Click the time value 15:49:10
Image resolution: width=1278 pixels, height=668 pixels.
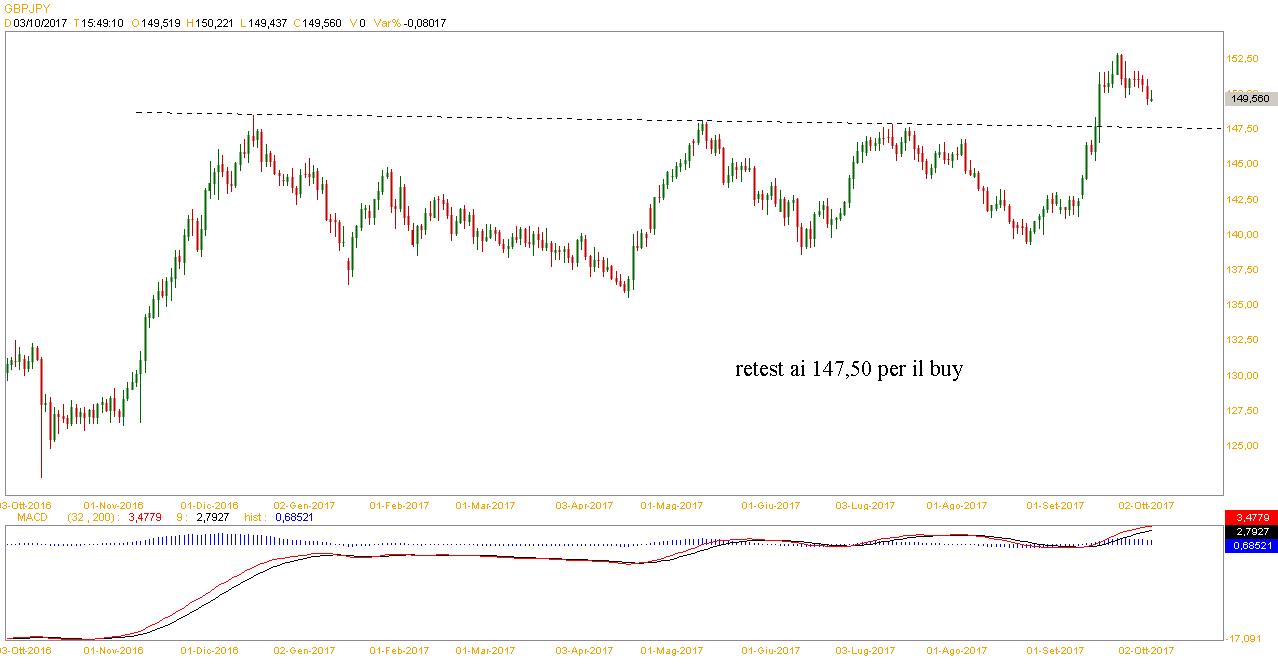click(x=103, y=23)
